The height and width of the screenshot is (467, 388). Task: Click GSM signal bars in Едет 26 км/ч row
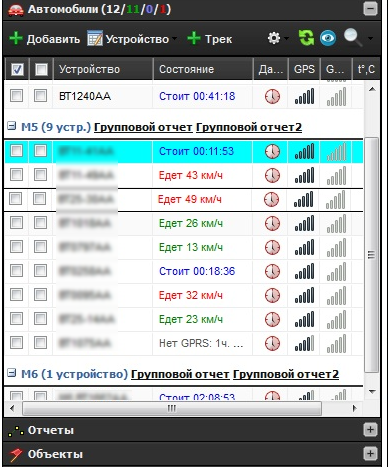pos(336,223)
